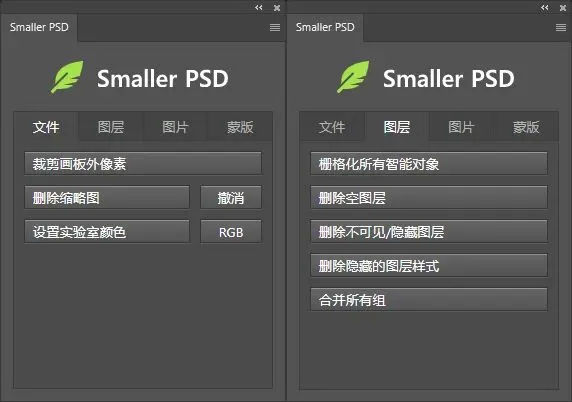Click the 删除空图层 button

click(x=429, y=197)
